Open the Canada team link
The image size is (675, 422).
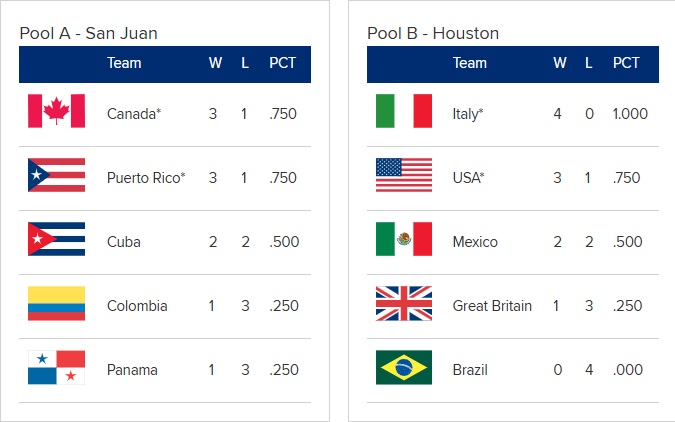pyautogui.click(x=134, y=114)
